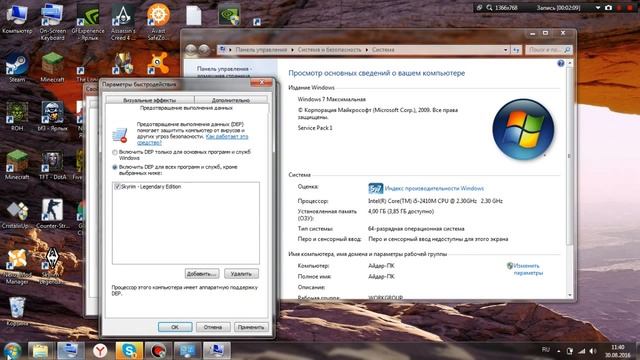Screen dimensions: 640x360
Task: Open the Компьютер desktop icon
Action: coord(17,20)
